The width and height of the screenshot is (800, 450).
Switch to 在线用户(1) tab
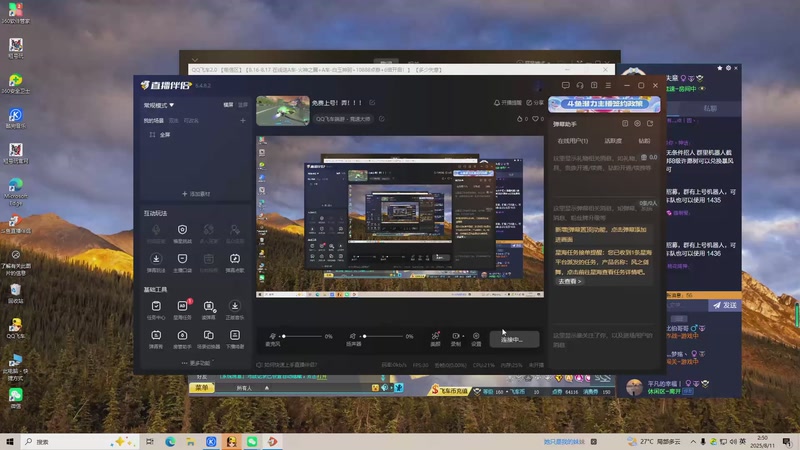tap(572, 141)
